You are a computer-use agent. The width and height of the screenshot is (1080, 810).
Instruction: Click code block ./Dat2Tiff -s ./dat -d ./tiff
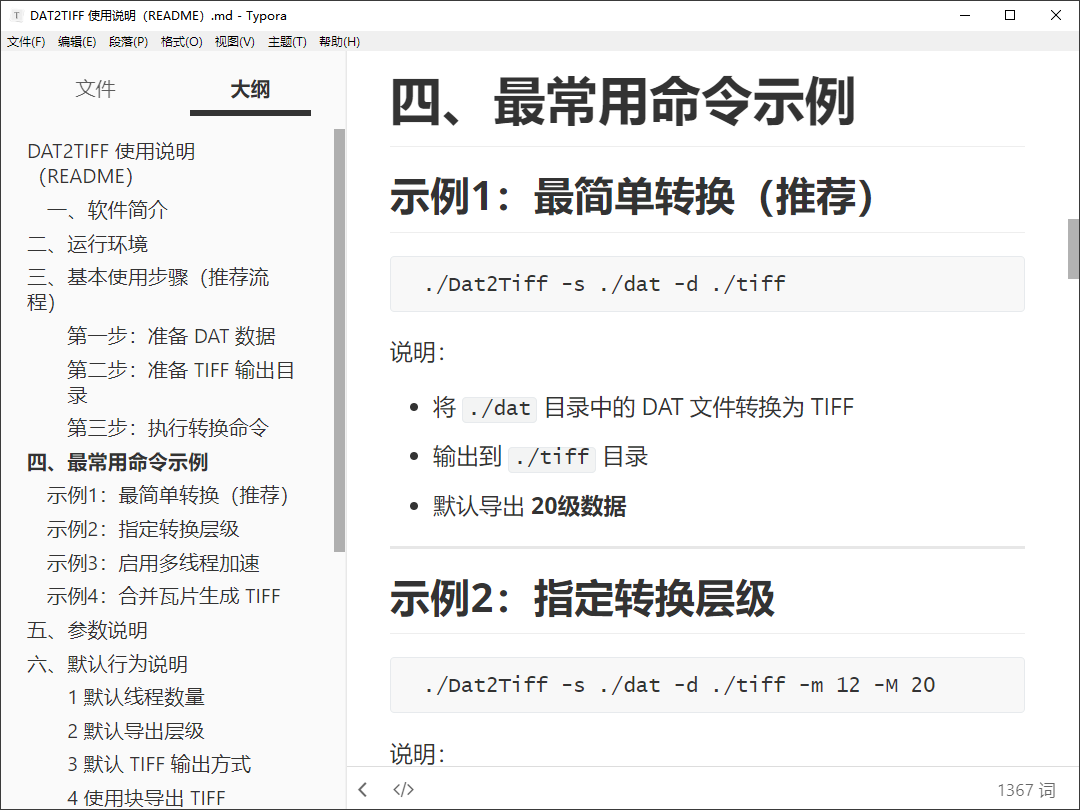tap(707, 284)
